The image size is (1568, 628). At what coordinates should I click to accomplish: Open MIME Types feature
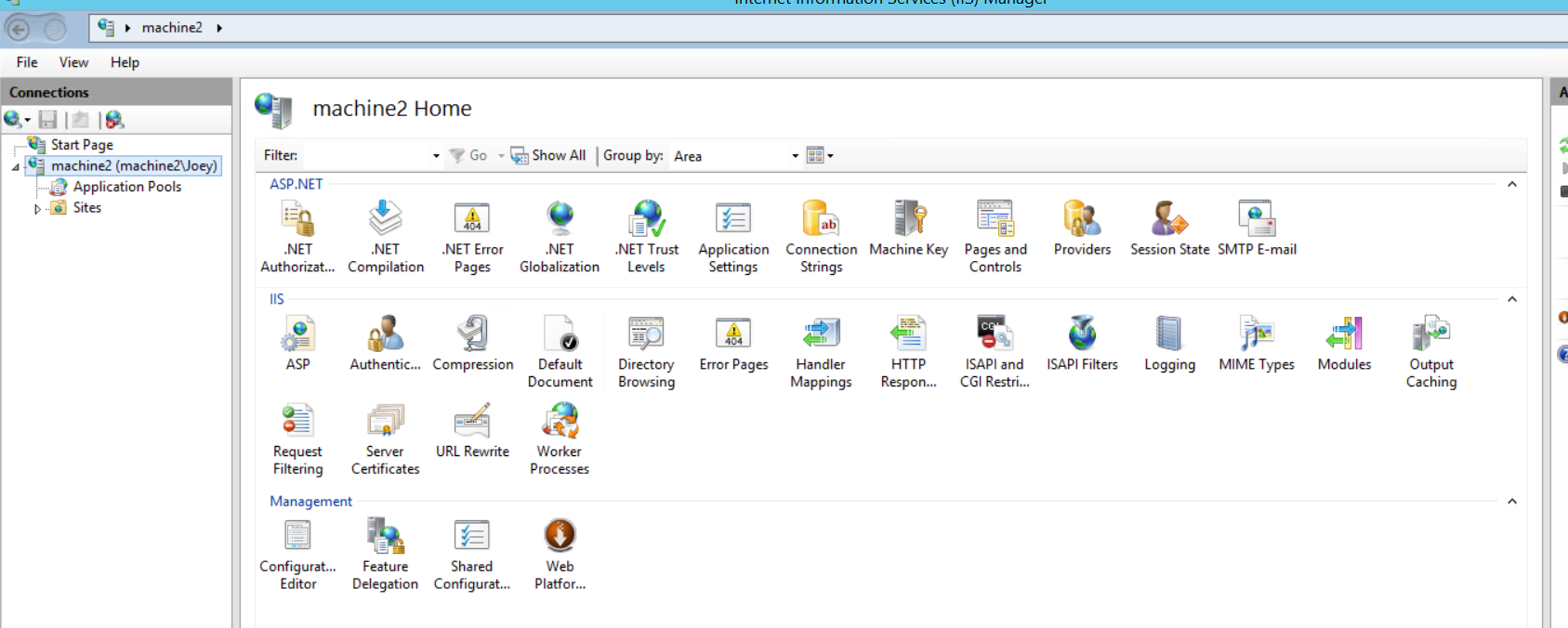(1257, 344)
